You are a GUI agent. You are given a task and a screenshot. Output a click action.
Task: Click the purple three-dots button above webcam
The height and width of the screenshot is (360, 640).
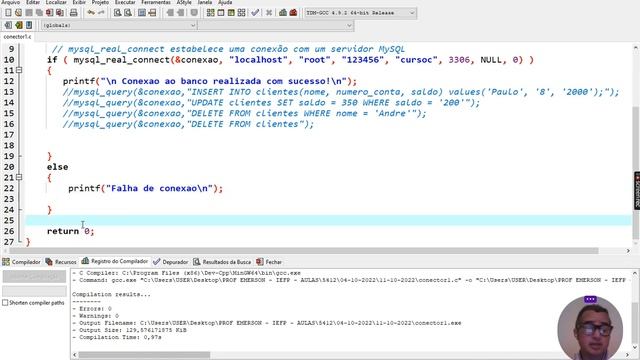590,299
